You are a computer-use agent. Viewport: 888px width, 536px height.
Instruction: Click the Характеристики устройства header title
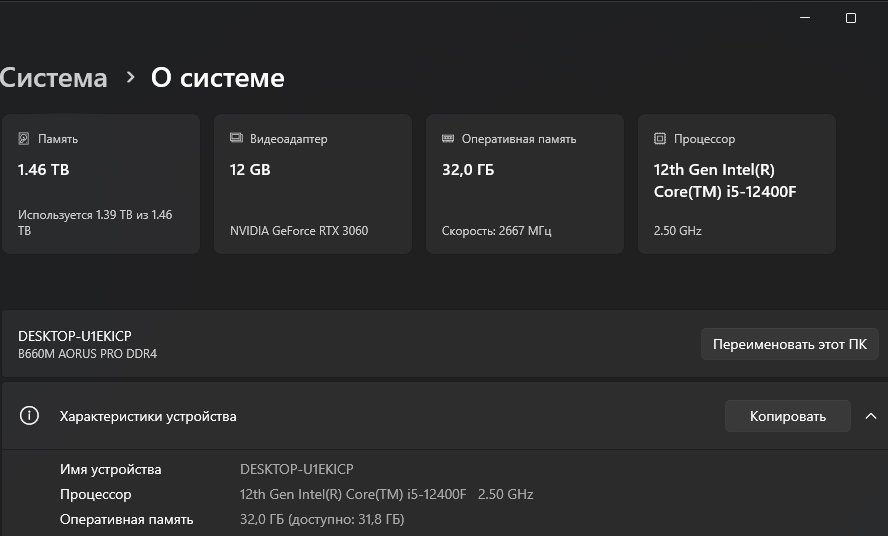click(148, 416)
